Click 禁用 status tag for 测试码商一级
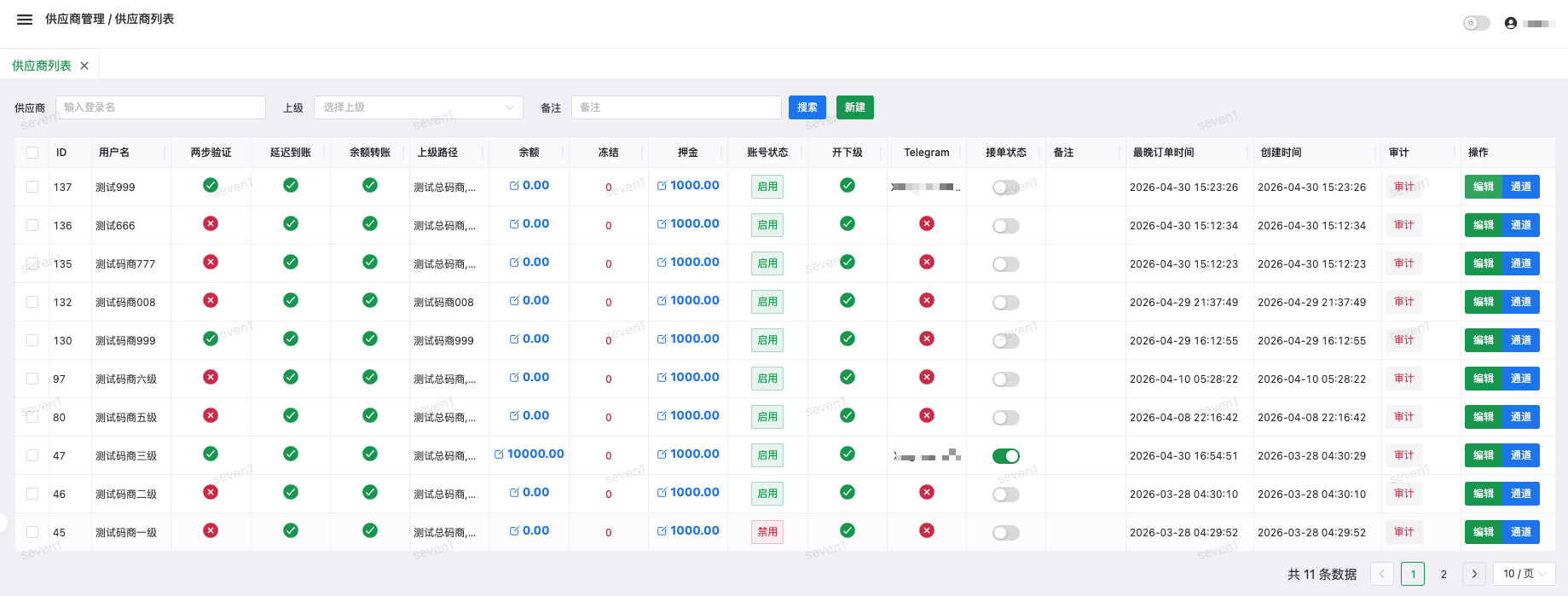This screenshot has height=596, width=1568. 767,532
